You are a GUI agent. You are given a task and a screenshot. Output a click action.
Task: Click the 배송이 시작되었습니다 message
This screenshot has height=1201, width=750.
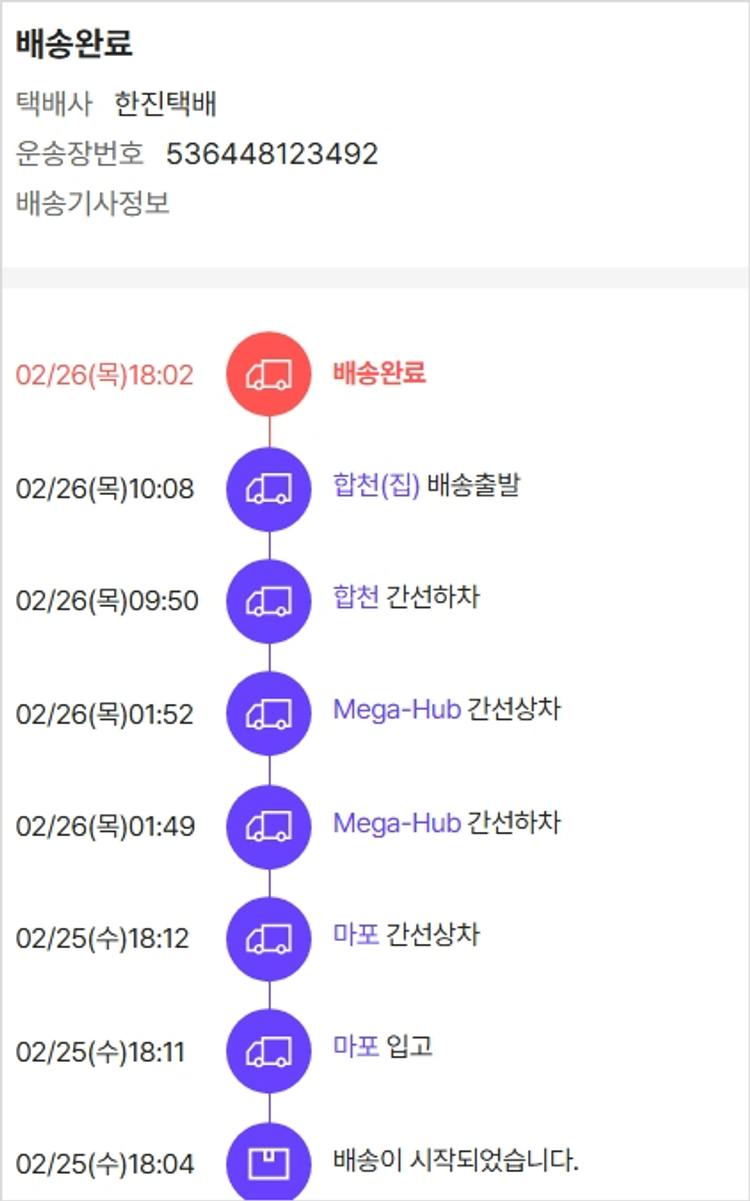[x=456, y=1161]
